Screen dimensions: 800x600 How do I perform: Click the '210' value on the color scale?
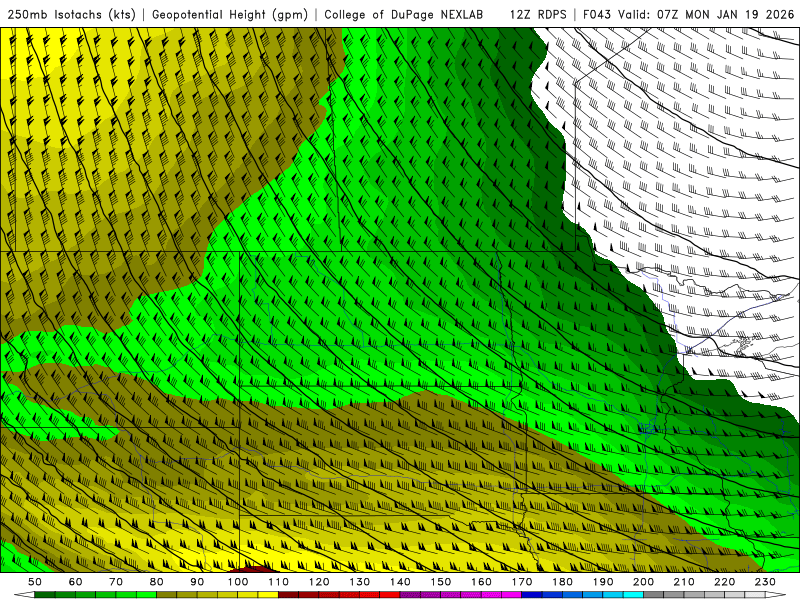(685, 582)
